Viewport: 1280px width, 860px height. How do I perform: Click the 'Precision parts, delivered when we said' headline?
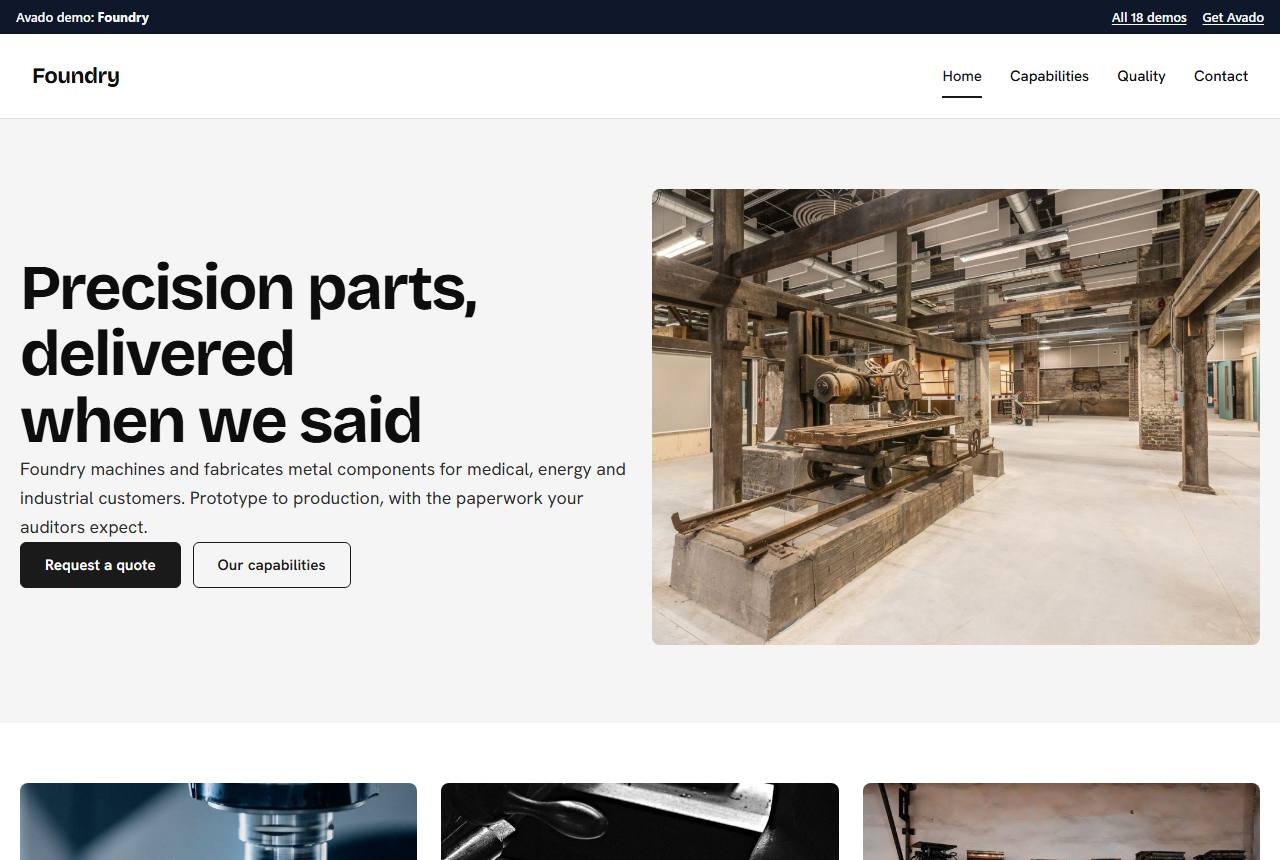[x=249, y=353]
